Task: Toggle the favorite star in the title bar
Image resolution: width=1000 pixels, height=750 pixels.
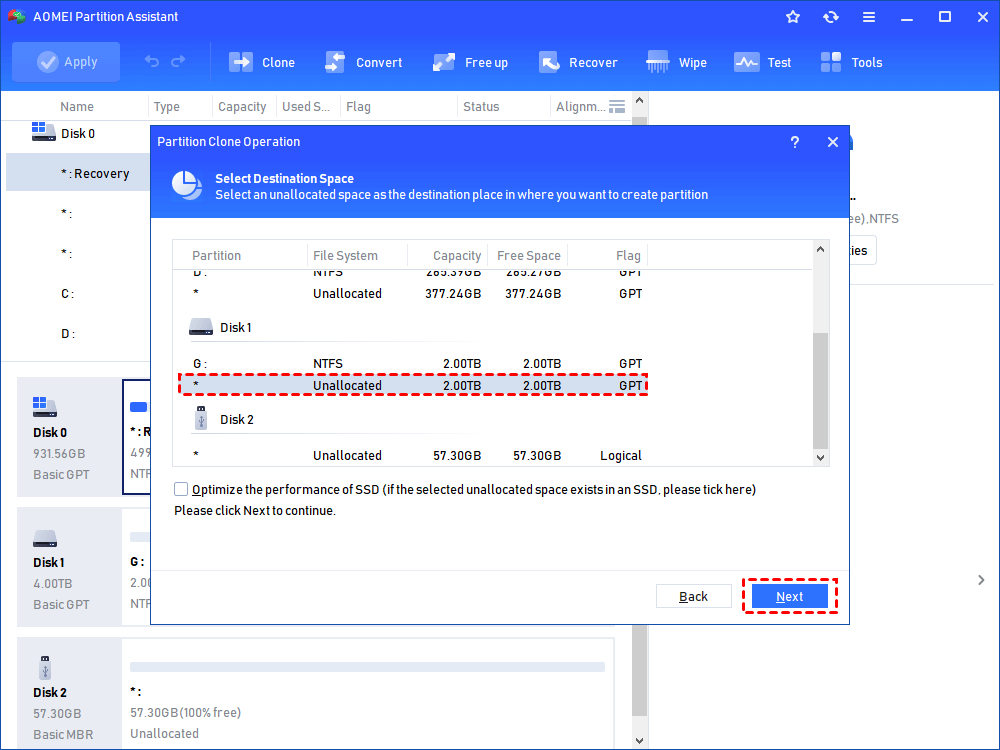Action: click(x=792, y=16)
